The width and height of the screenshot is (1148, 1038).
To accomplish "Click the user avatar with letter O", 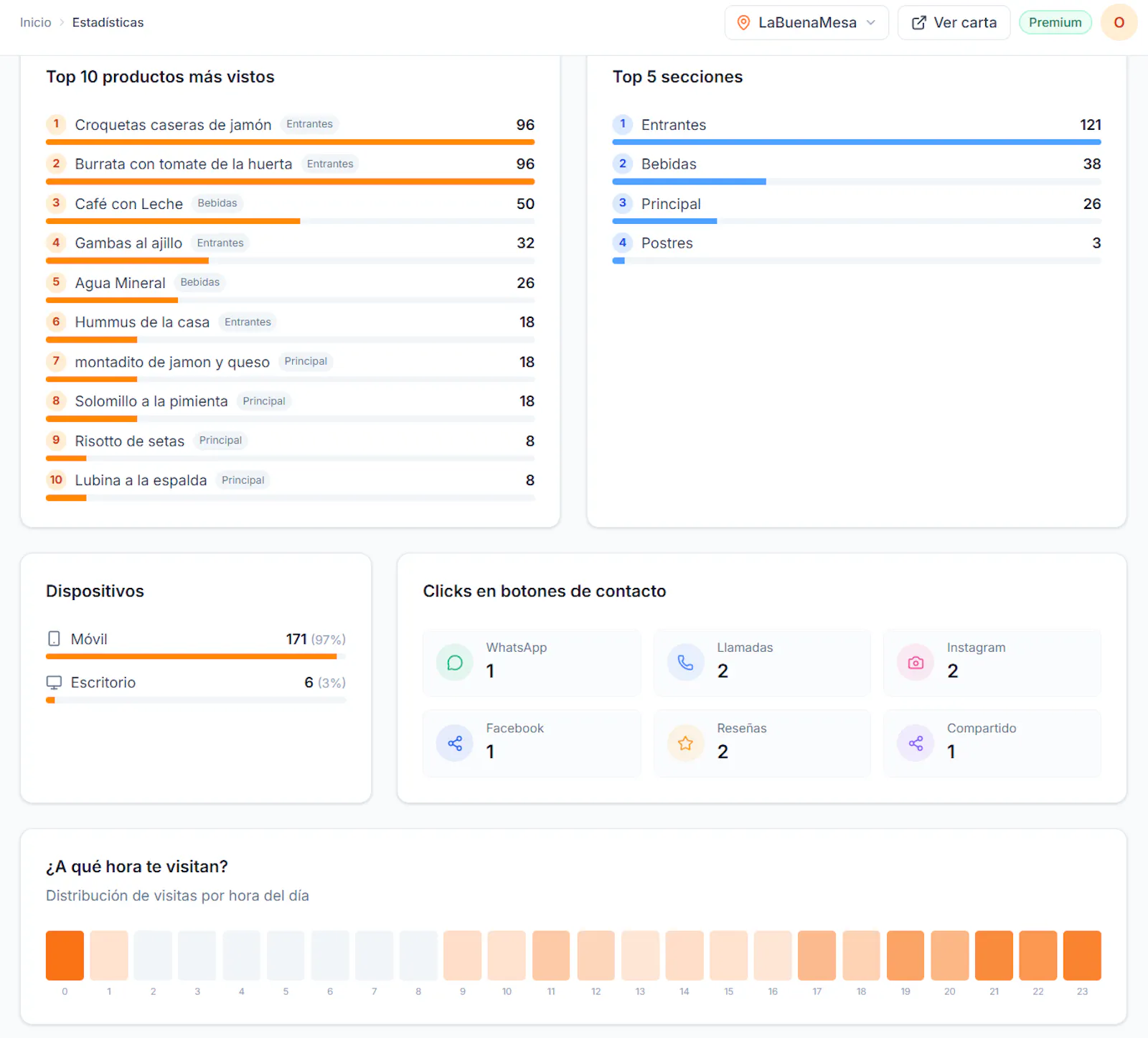I will [1119, 22].
